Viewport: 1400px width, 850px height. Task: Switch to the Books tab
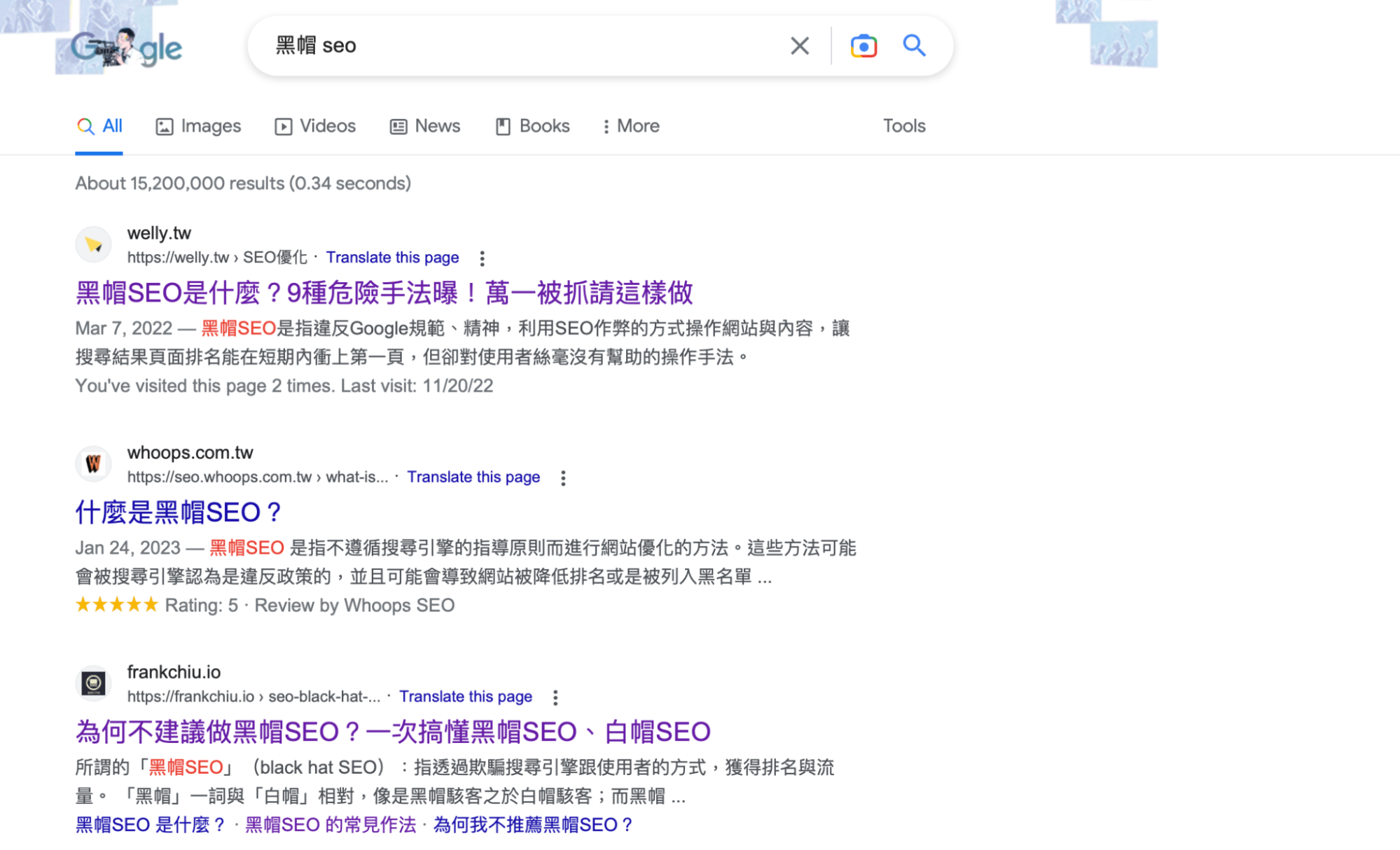tap(533, 126)
